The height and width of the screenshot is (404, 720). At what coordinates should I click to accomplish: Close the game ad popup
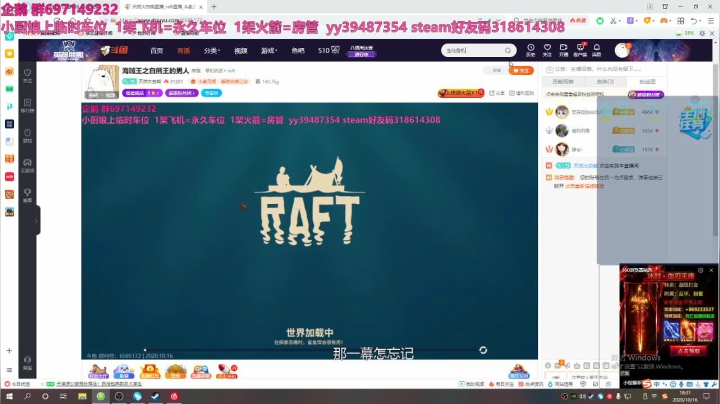[x=711, y=270]
